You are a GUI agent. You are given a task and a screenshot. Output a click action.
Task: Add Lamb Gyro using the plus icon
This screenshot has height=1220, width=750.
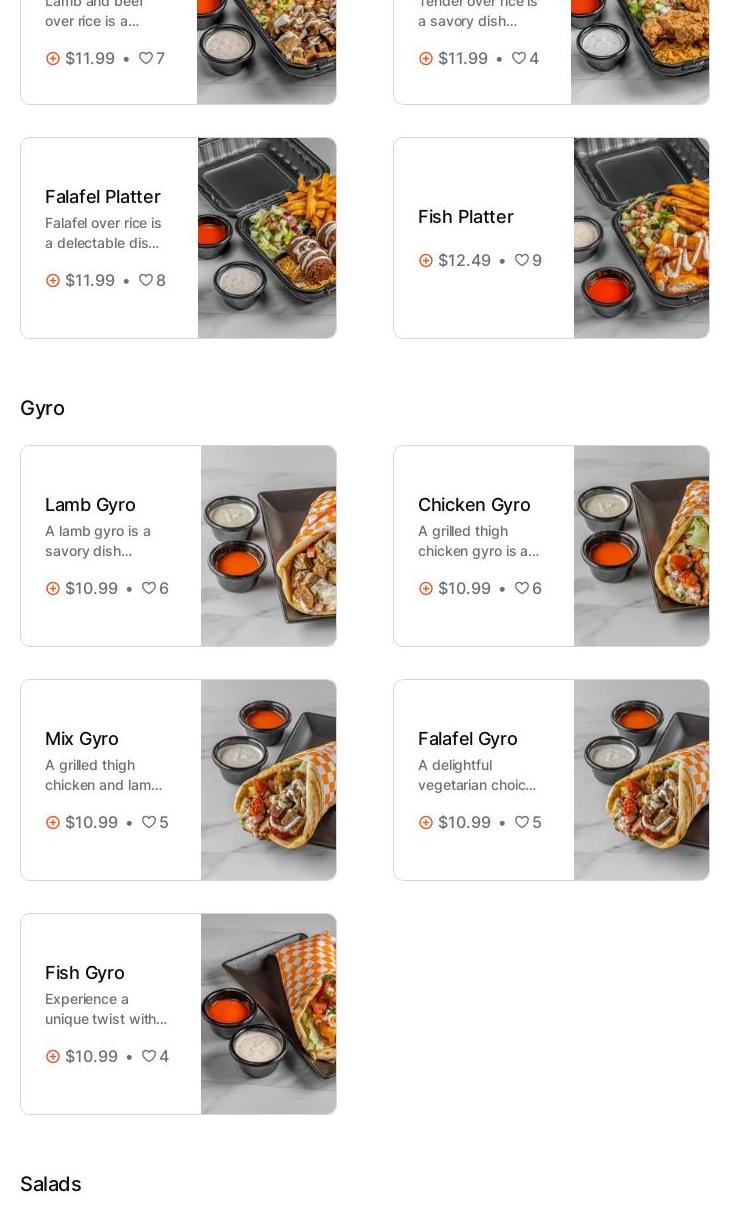click(53, 589)
